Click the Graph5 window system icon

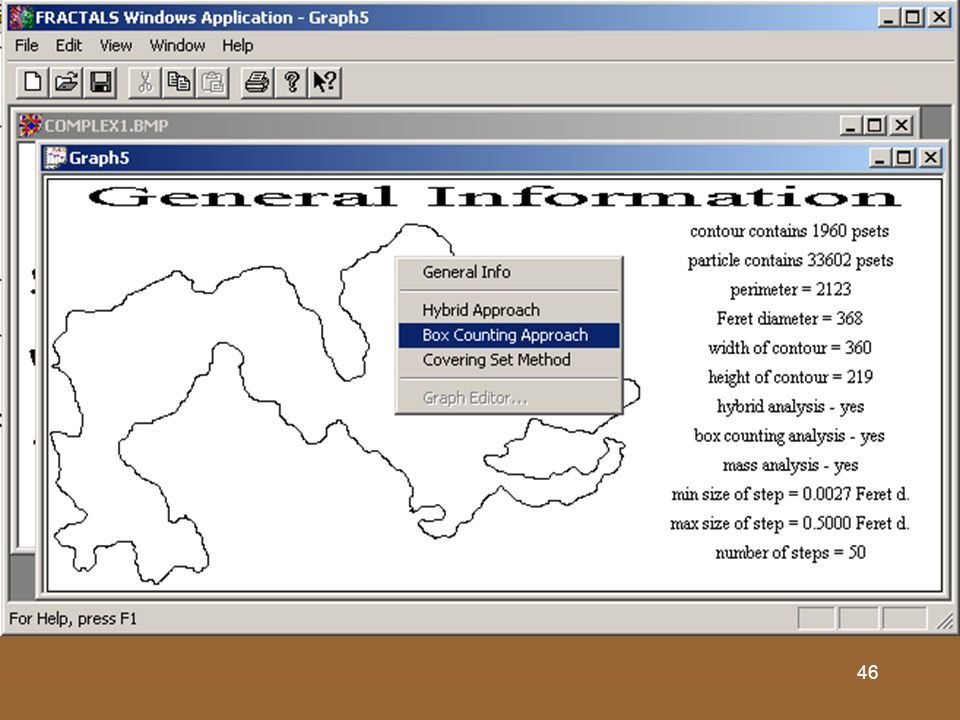[56, 157]
